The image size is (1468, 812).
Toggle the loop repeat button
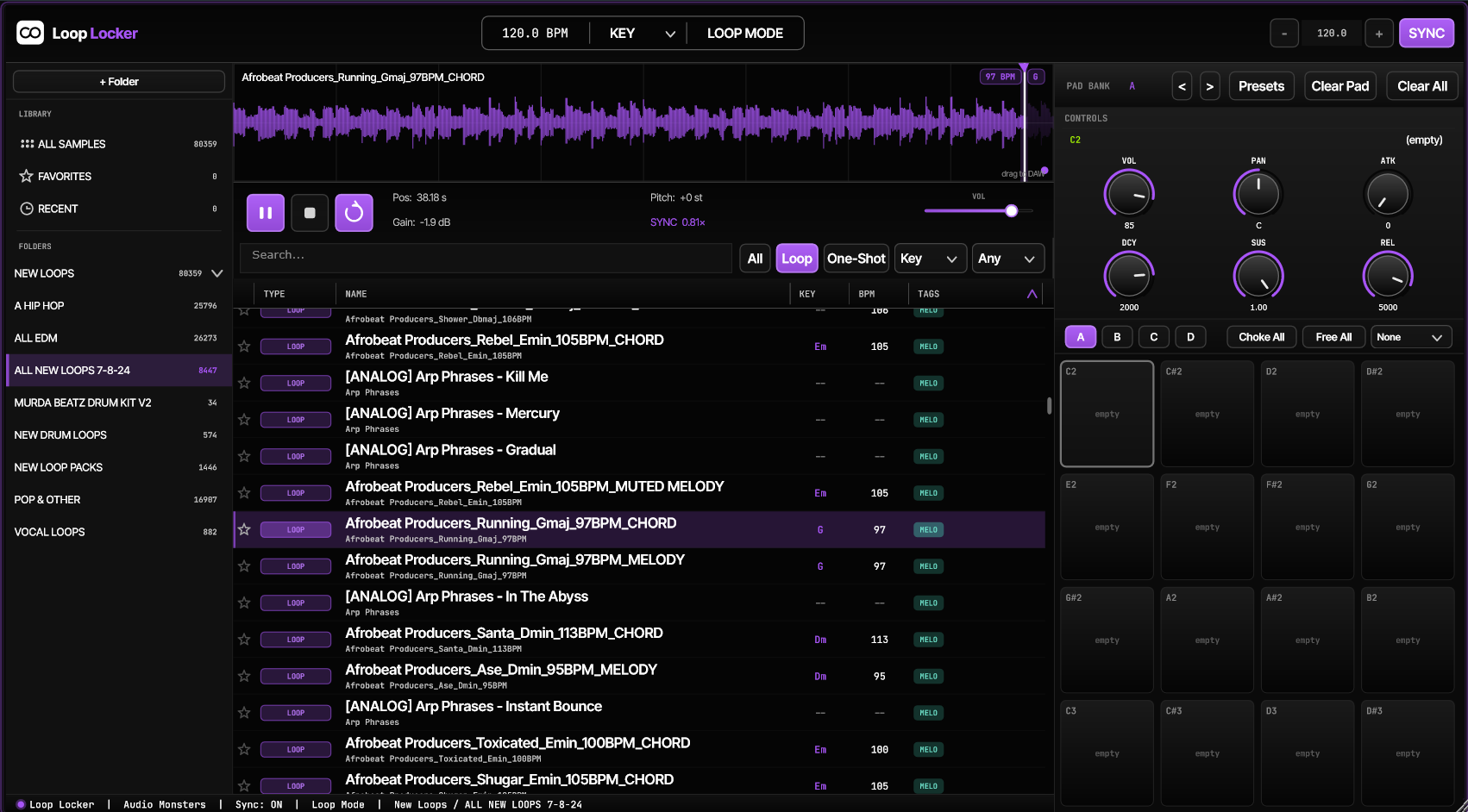354,213
